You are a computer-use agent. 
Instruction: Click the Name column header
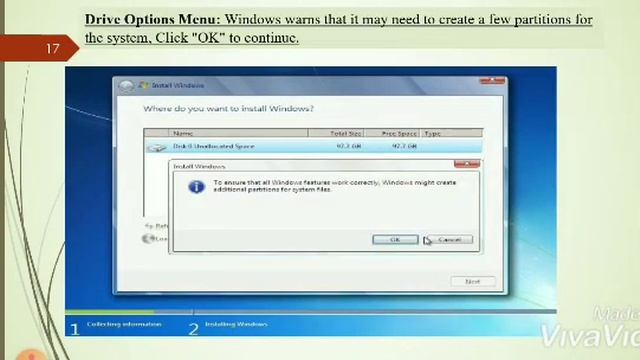[238, 133]
